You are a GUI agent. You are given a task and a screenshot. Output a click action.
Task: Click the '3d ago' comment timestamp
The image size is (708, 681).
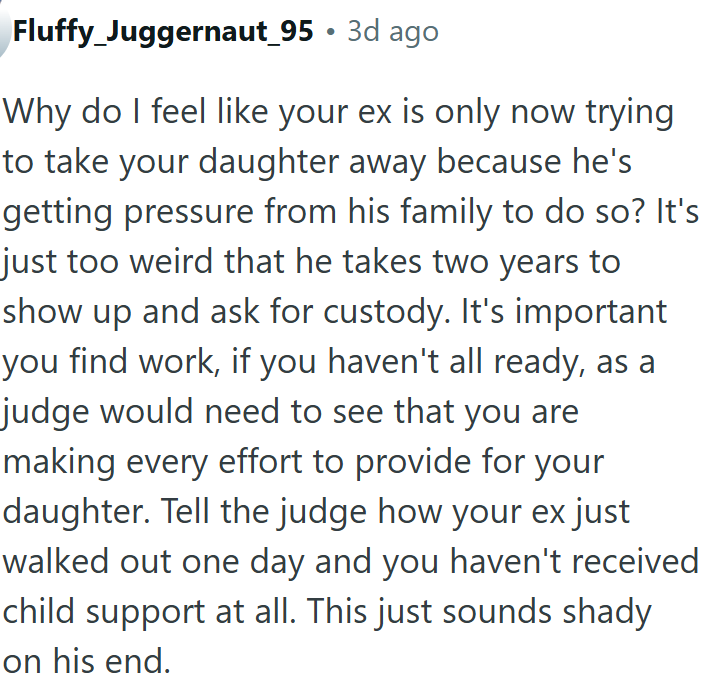392,31
